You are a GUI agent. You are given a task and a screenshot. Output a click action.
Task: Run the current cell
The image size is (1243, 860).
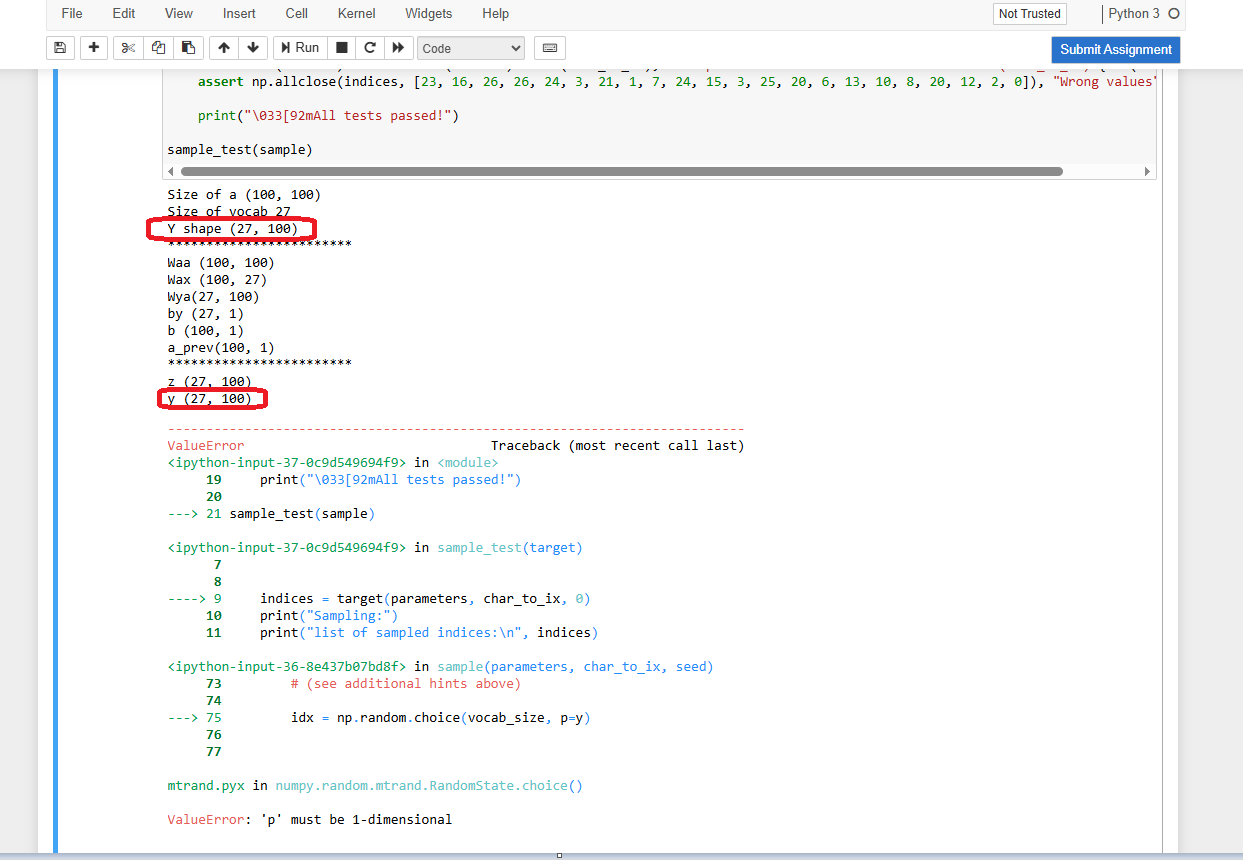pos(299,48)
